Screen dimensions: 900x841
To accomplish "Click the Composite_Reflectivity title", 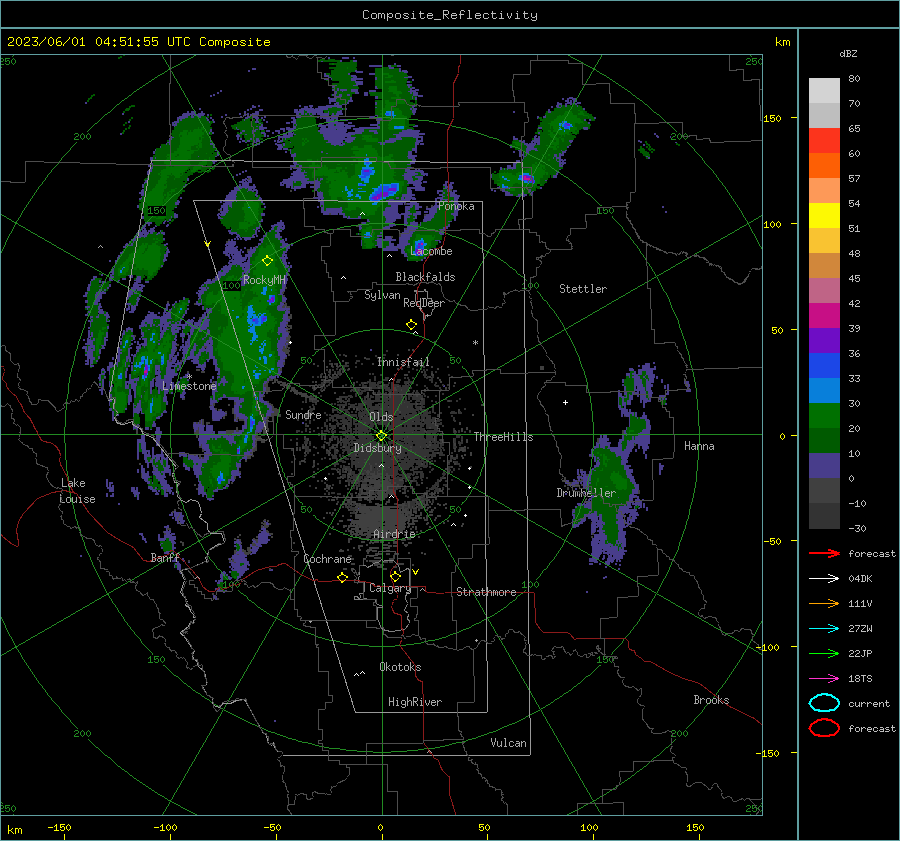I will 450,15.
